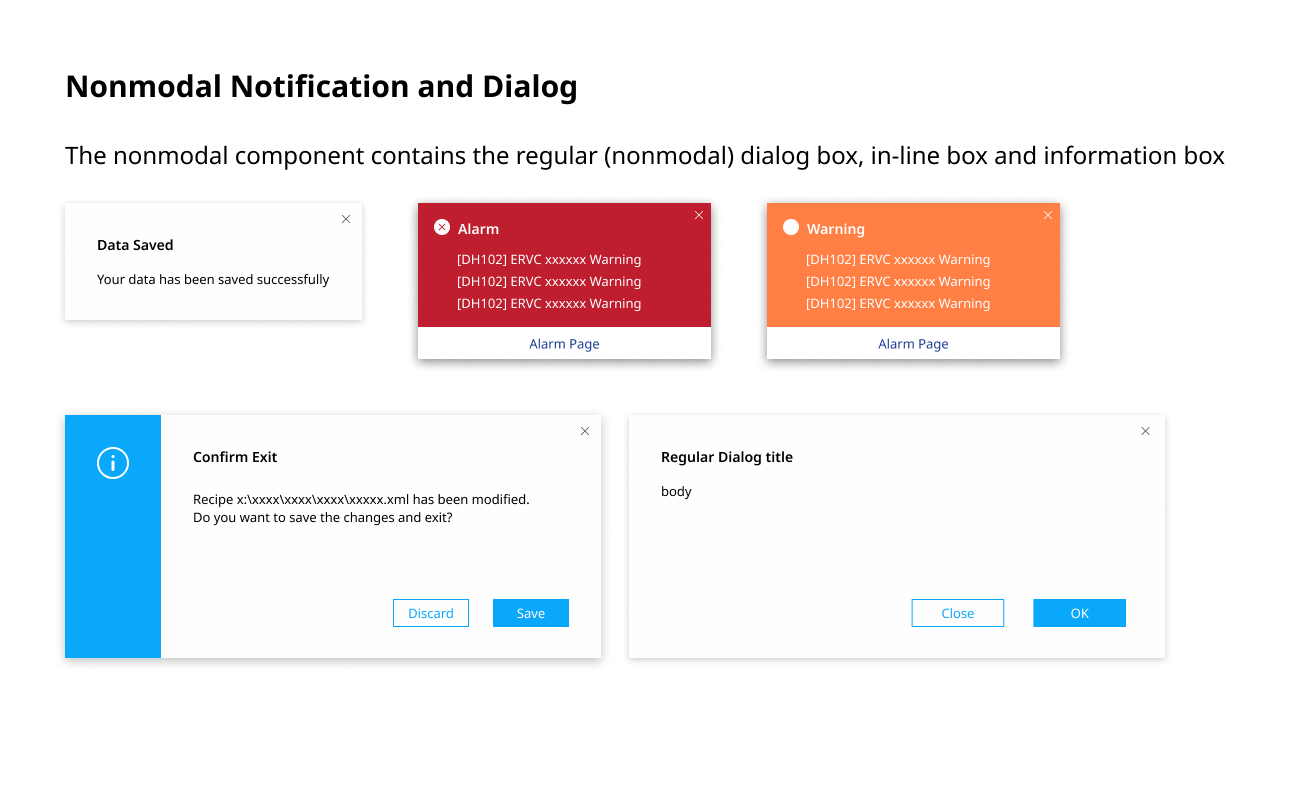Click the Alarm error circle icon
The height and width of the screenshot is (811, 1313).
[x=442, y=228]
